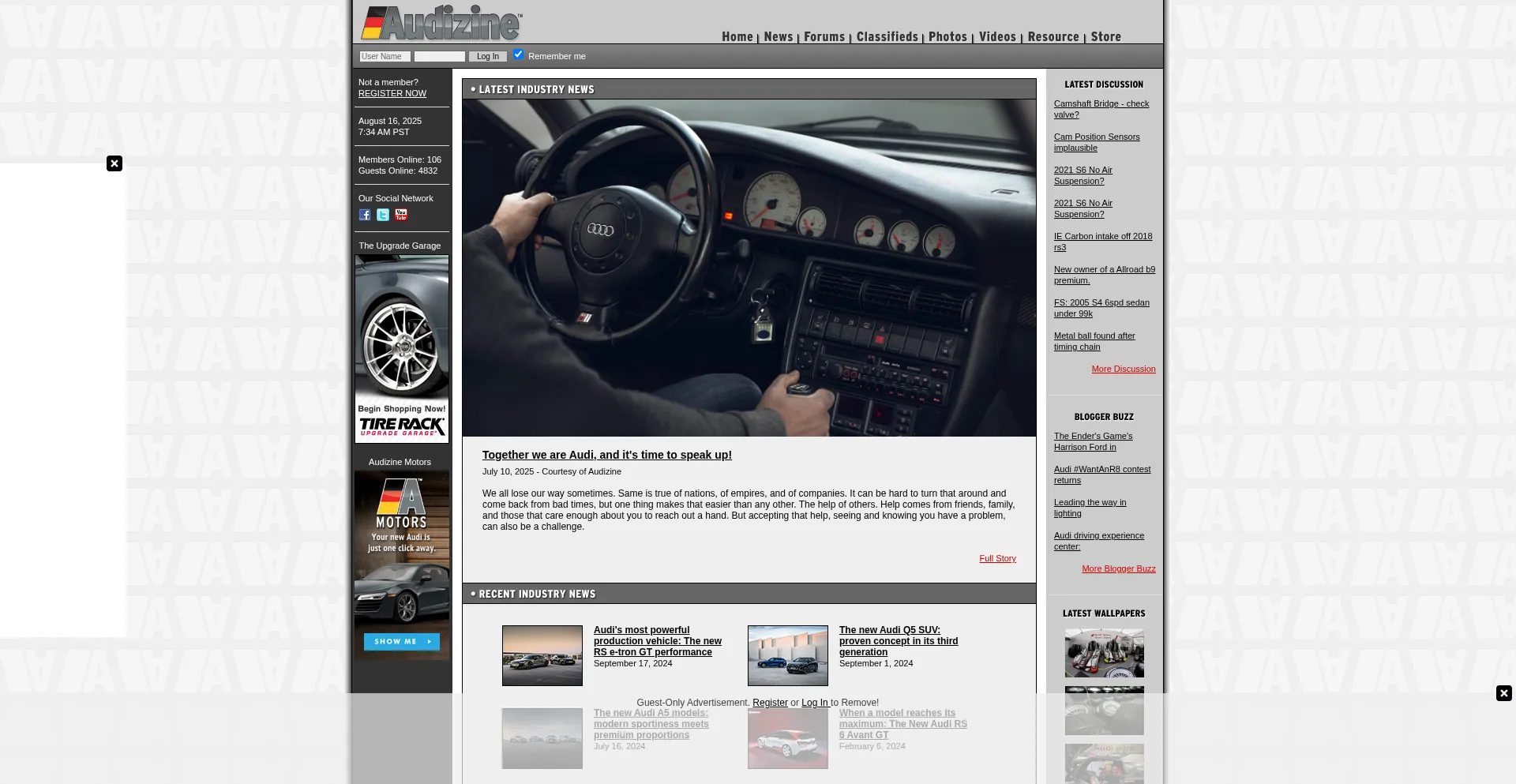Open the Photos section
The width and height of the screenshot is (1516, 784).
coord(947,36)
